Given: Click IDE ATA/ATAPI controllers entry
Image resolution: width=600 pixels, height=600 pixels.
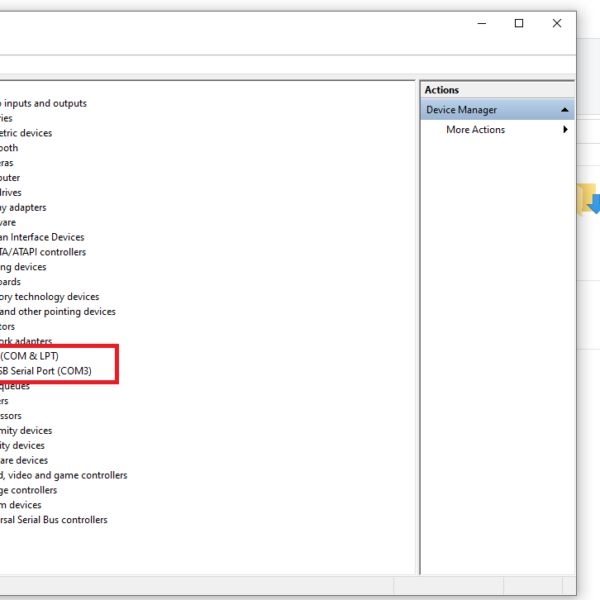Looking at the screenshot, I should (43, 252).
